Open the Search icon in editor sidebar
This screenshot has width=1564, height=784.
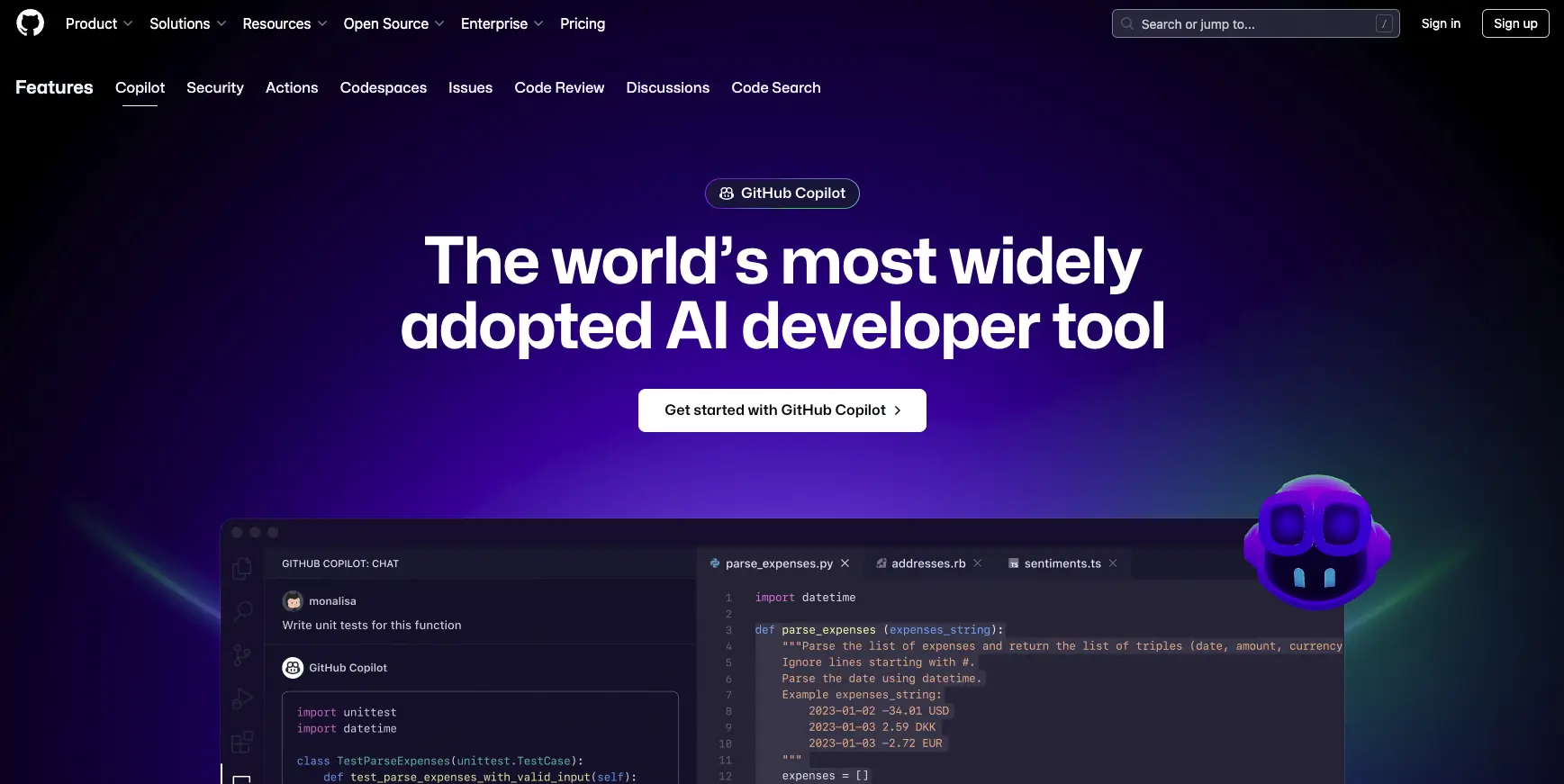(242, 612)
